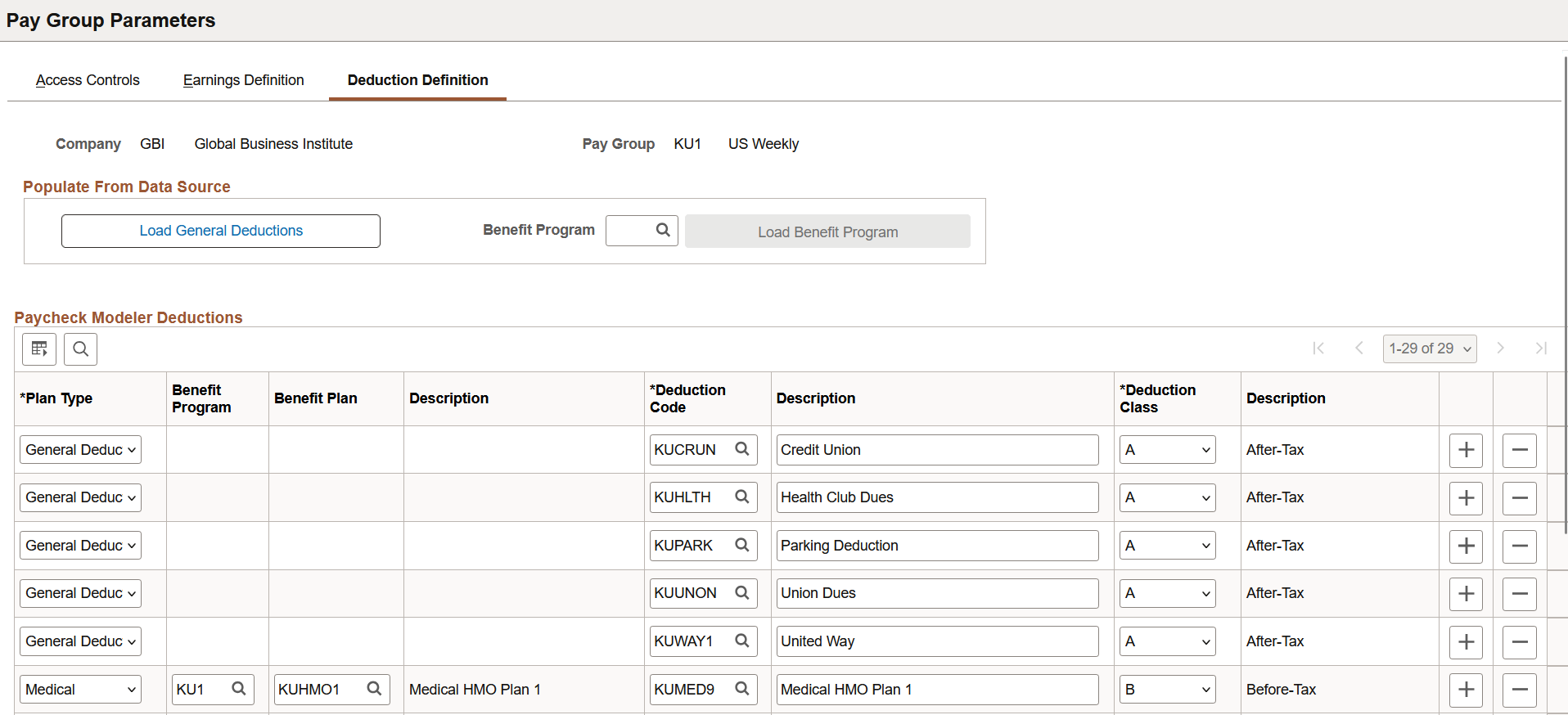Image resolution: width=1568 pixels, height=715 pixels.
Task: Look up deduction code KUCRUN
Action: (x=742, y=449)
